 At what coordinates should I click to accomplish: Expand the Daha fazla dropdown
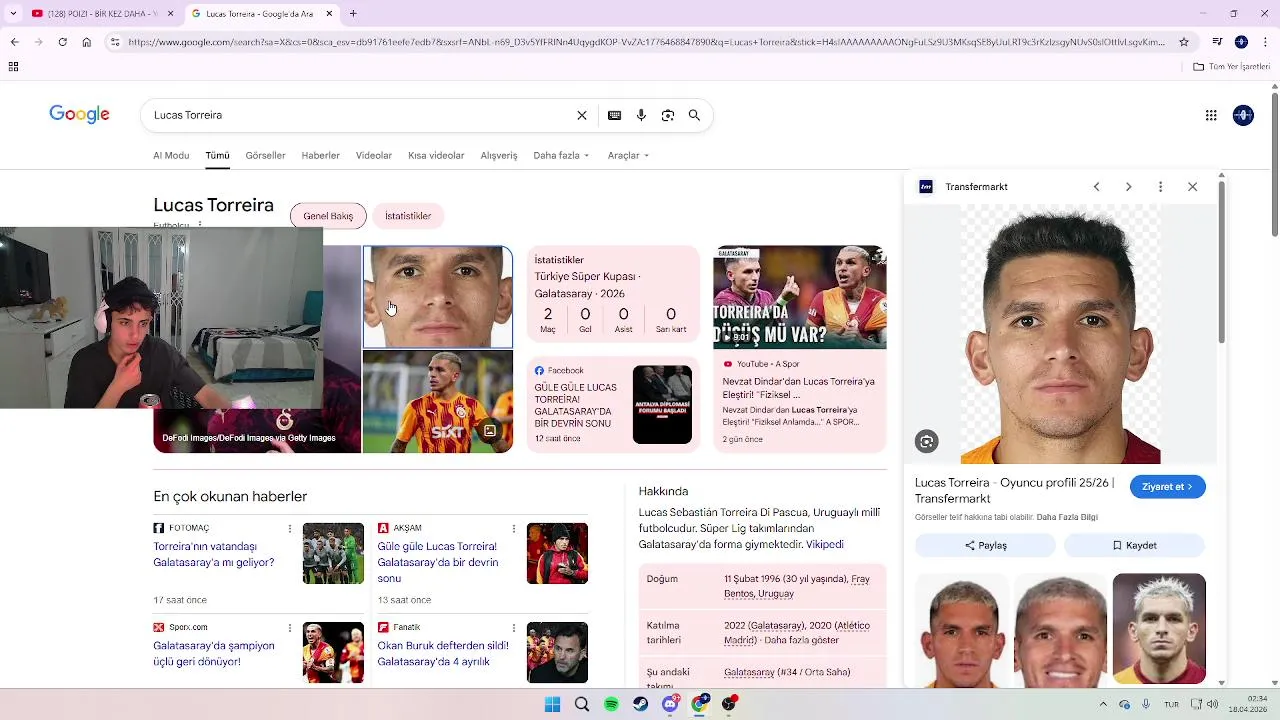click(x=561, y=156)
